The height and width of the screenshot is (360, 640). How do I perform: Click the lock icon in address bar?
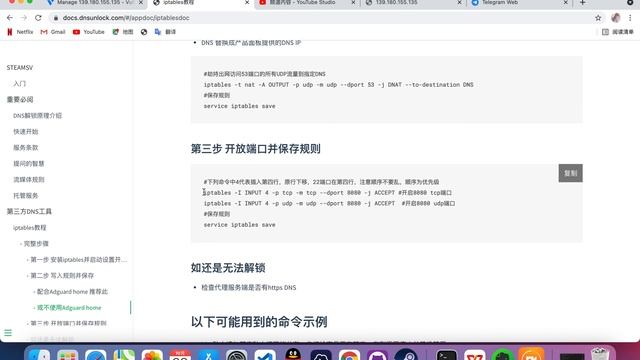tap(56, 18)
